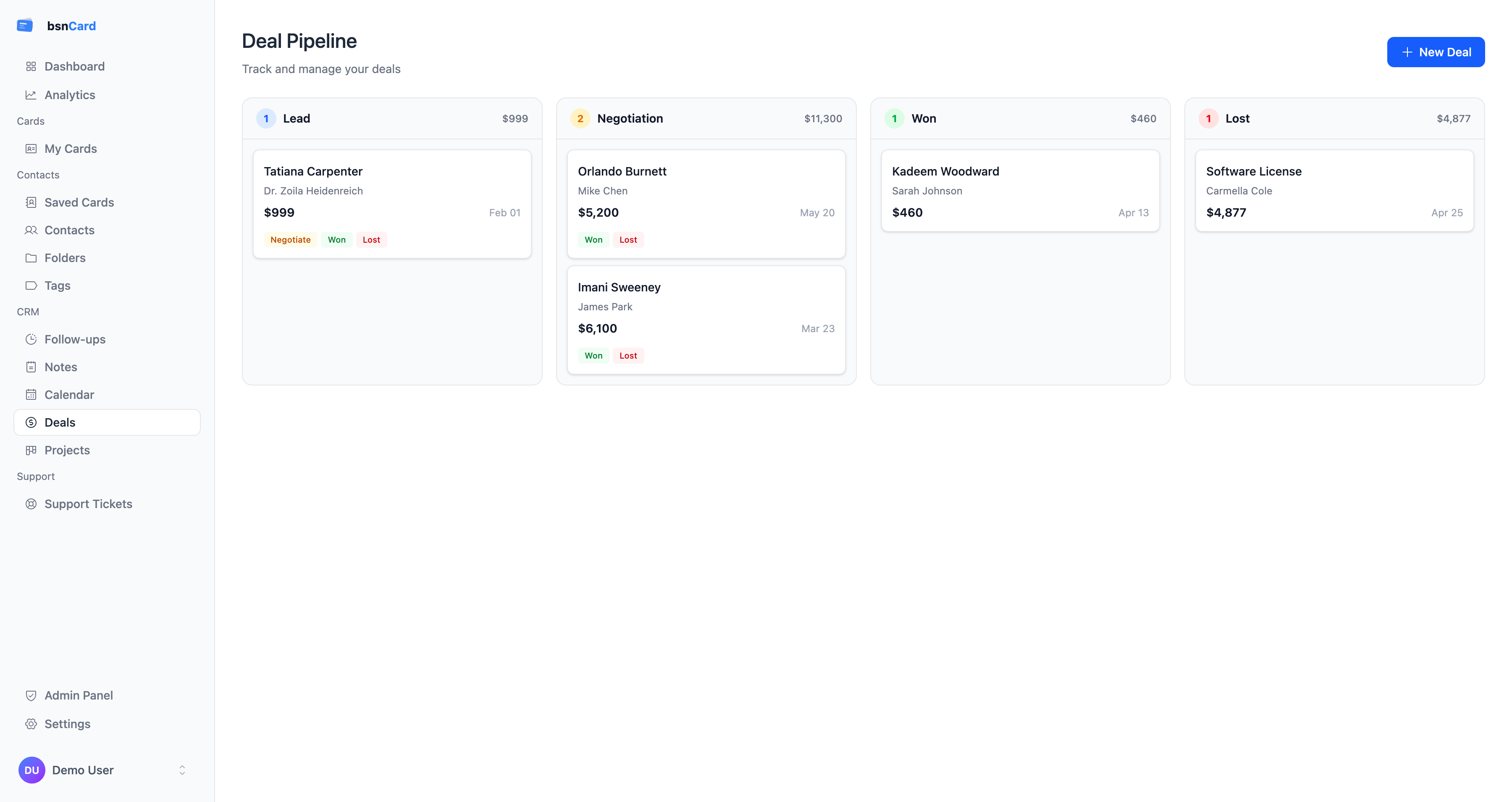Mark Tatiana Carpenter deal as Lost
This screenshot has width=1512, height=802.
[x=371, y=240]
